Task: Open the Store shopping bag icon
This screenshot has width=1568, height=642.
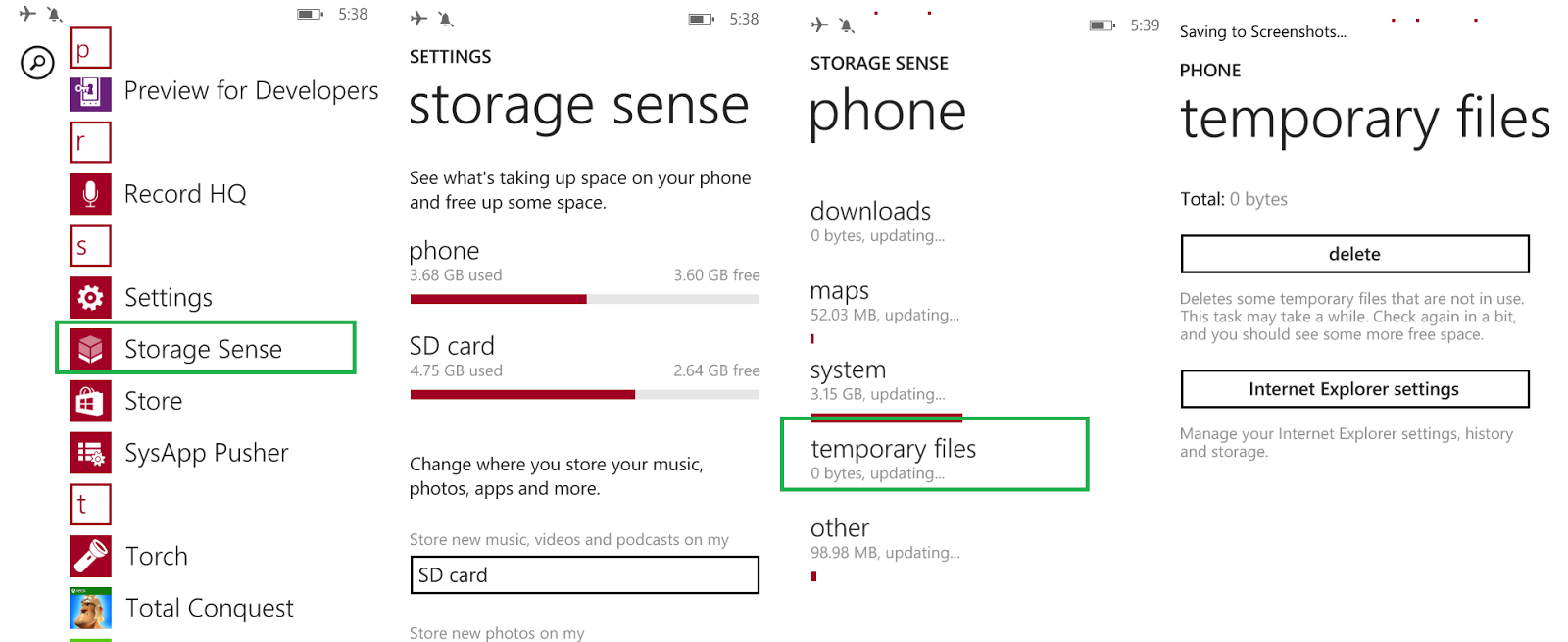Action: click(90, 401)
